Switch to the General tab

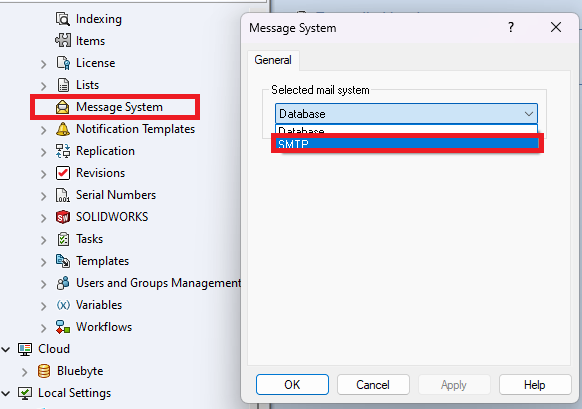point(273,60)
